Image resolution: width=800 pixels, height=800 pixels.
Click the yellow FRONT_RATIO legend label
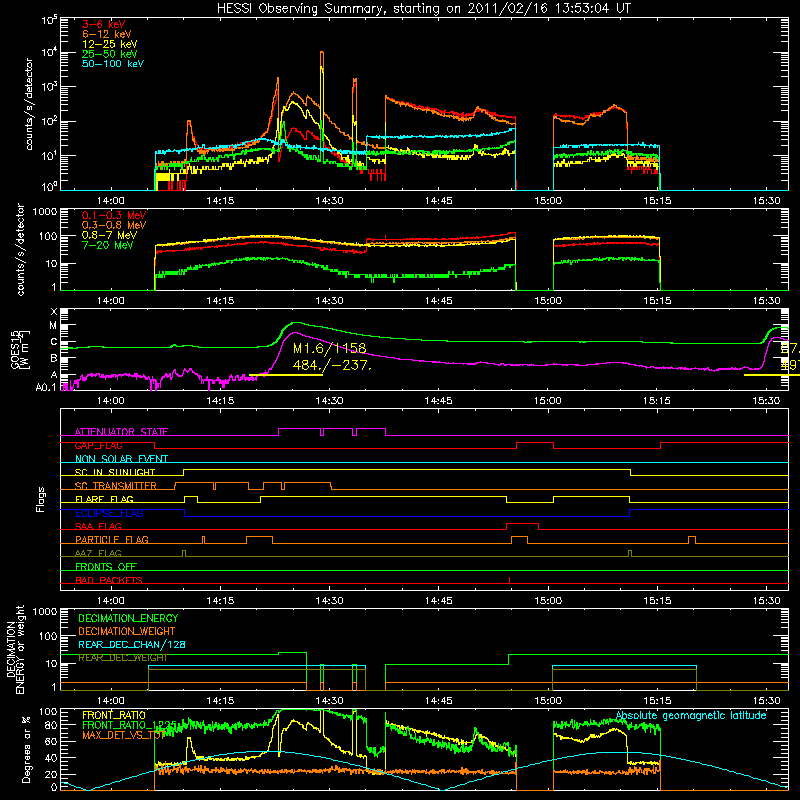[x=114, y=715]
